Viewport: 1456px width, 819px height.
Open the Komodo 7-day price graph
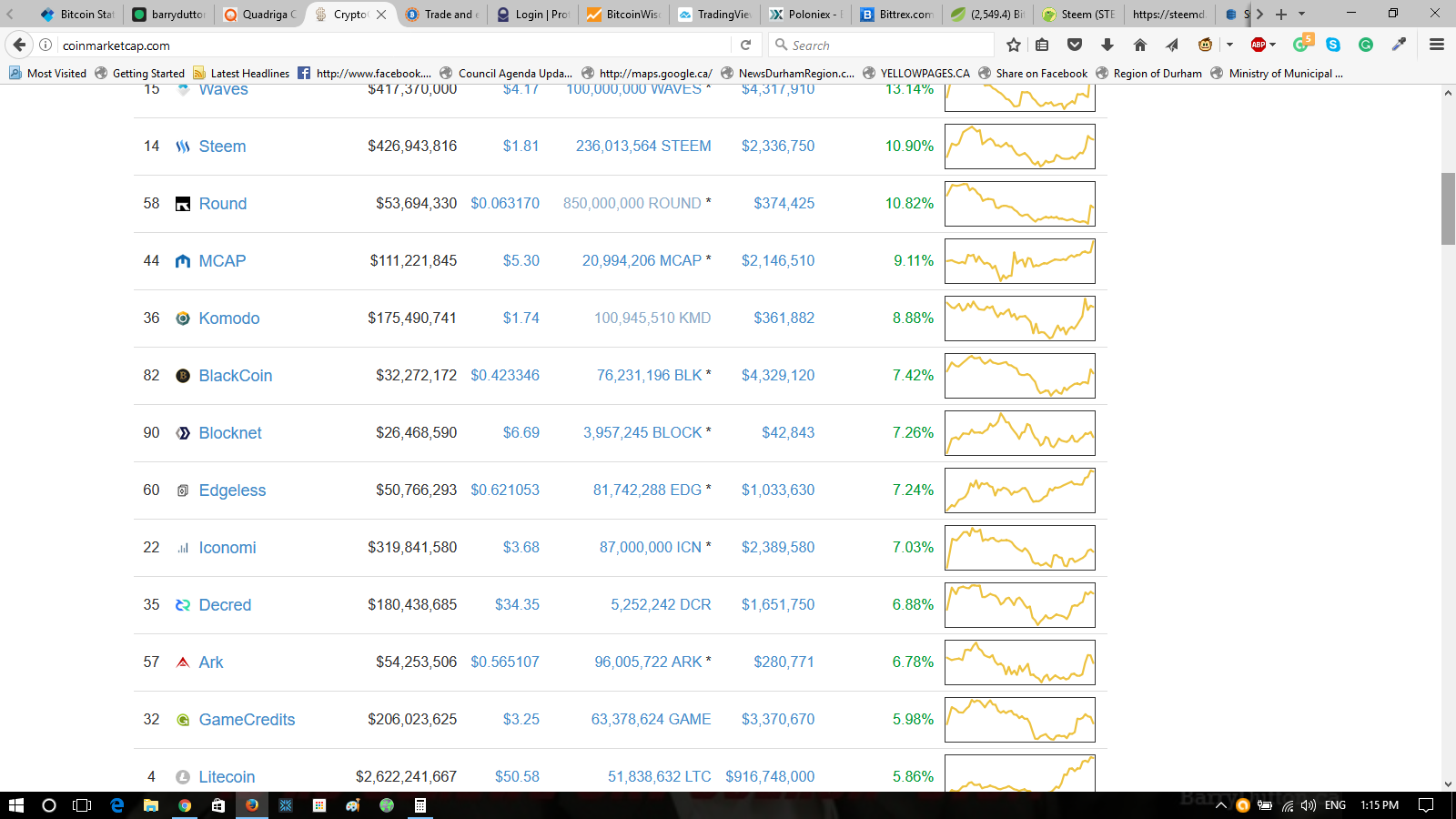[x=1020, y=318]
